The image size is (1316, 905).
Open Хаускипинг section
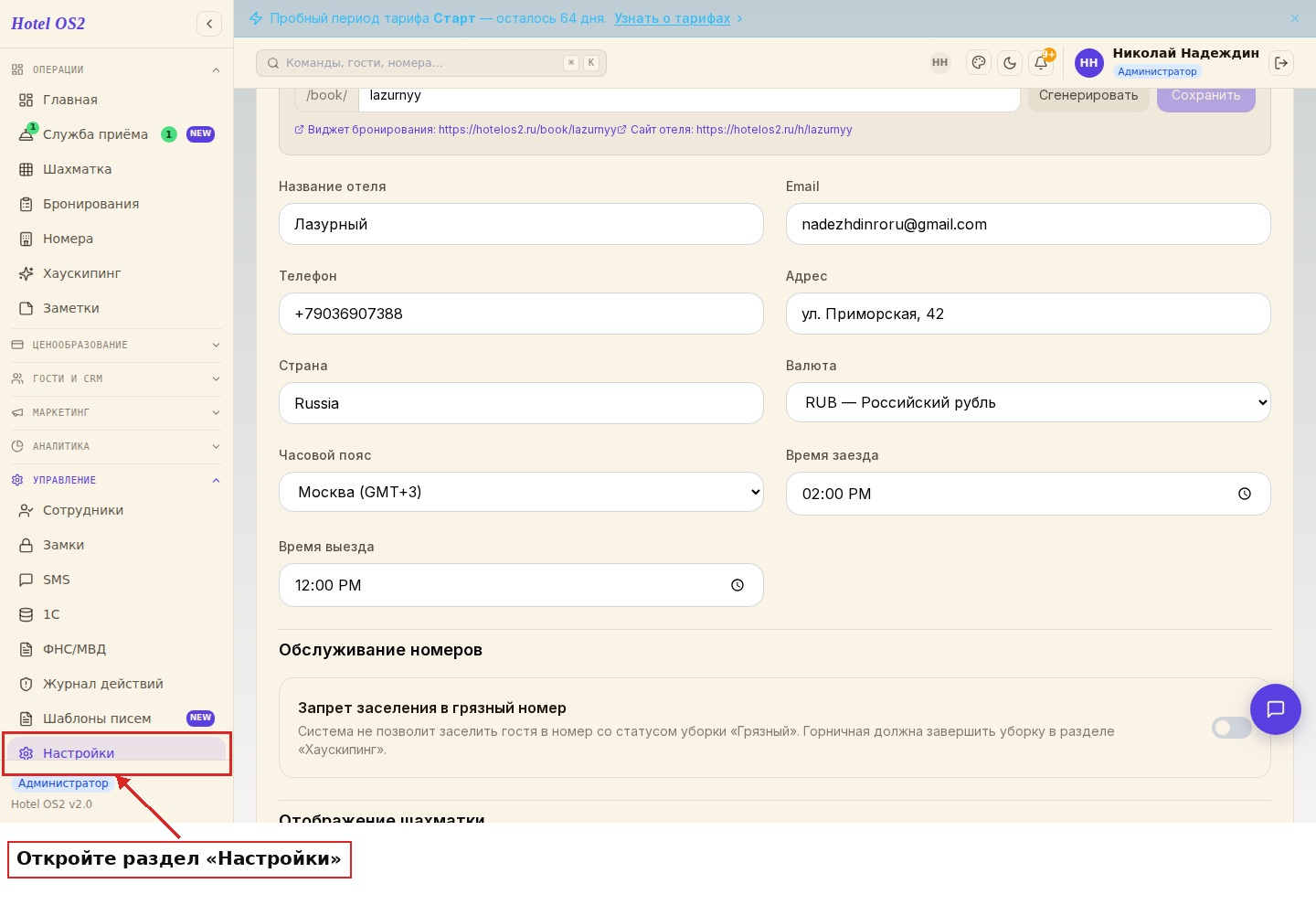click(117, 273)
